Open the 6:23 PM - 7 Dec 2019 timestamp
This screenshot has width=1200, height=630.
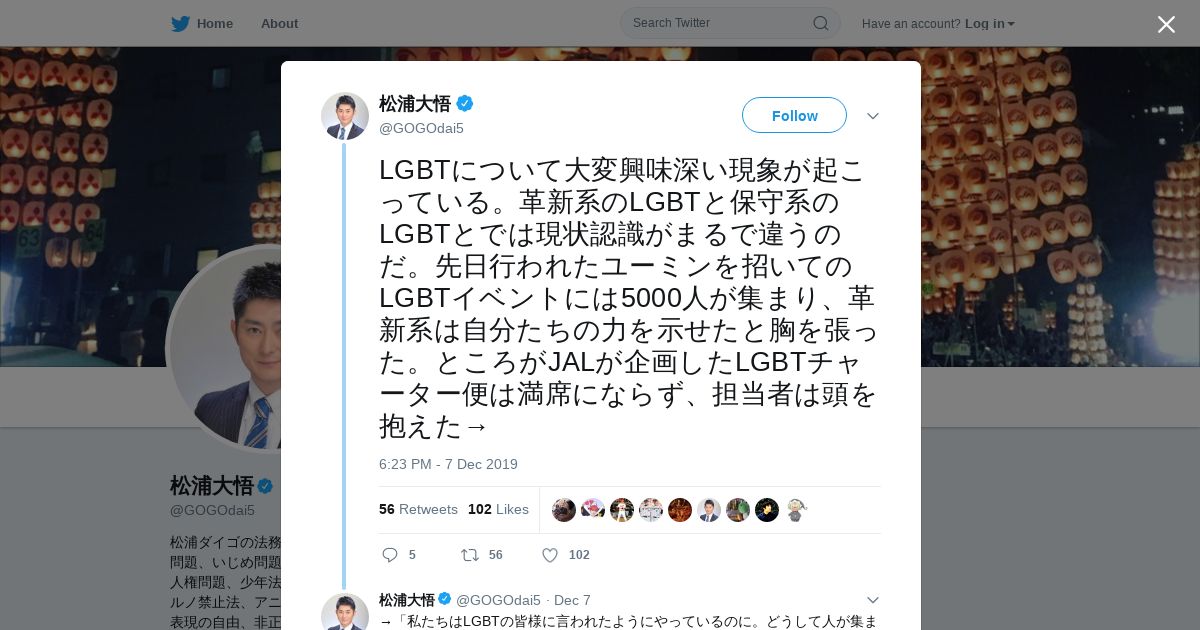pyautogui.click(x=448, y=464)
